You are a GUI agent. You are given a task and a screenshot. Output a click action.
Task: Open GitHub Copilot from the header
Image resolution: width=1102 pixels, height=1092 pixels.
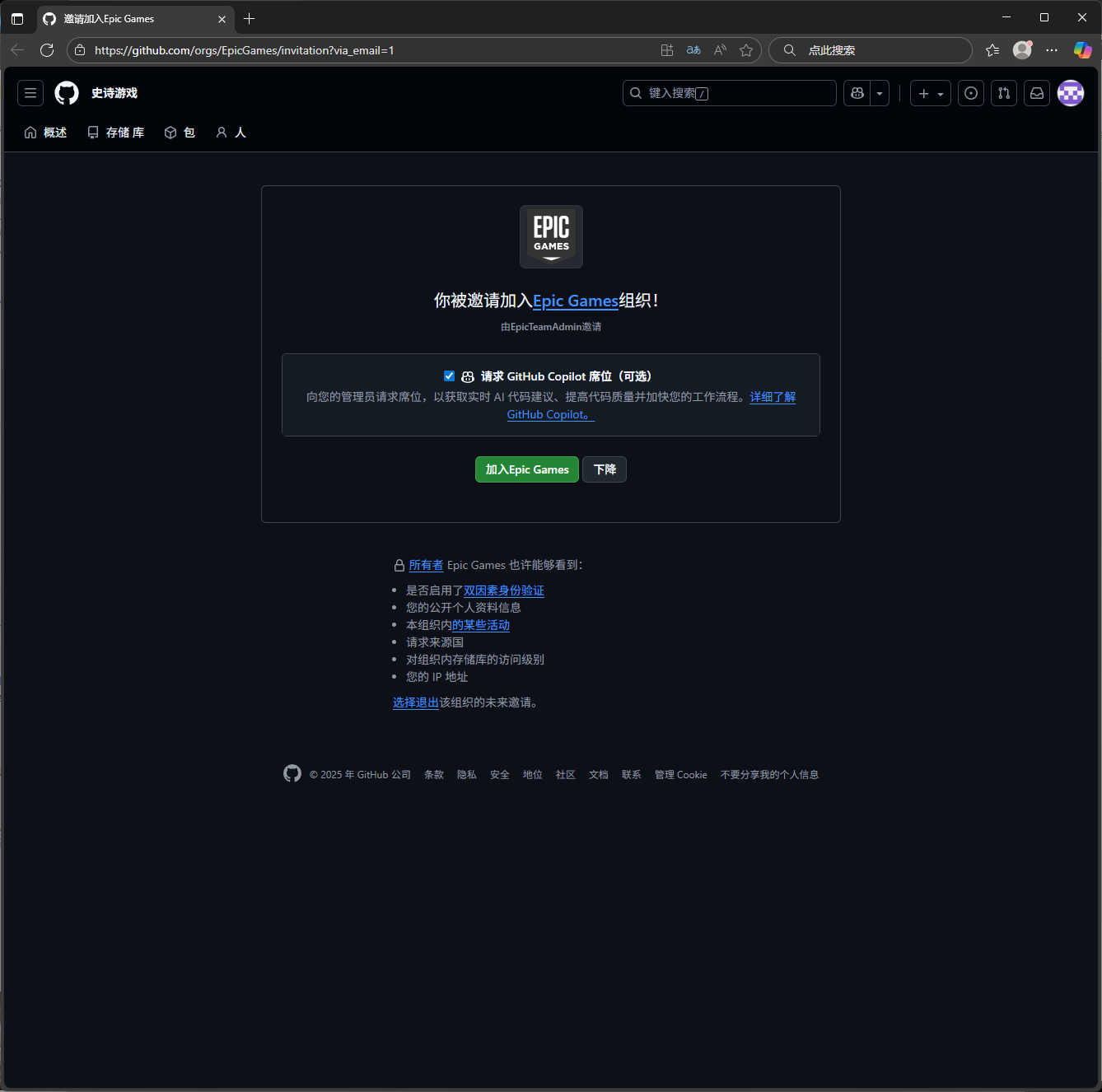(857, 93)
